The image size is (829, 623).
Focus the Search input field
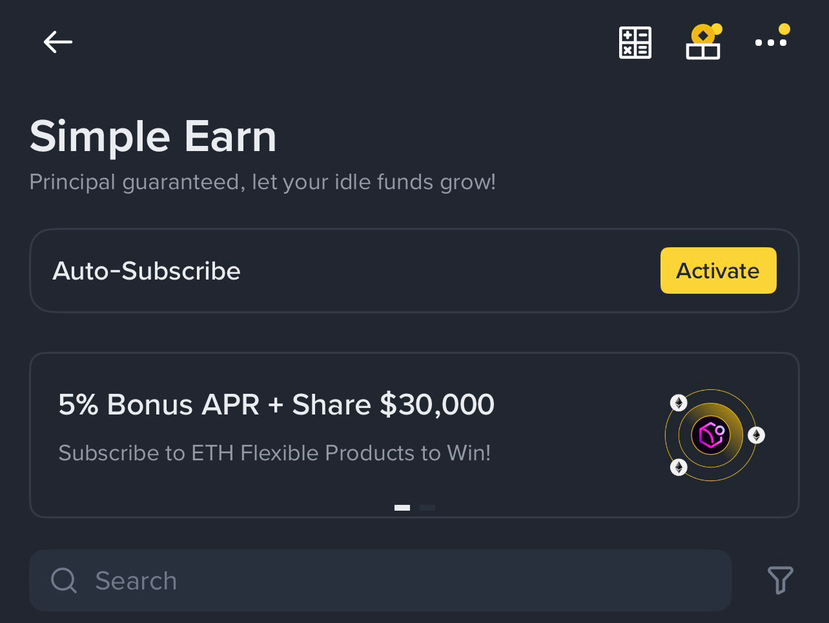[x=400, y=580]
